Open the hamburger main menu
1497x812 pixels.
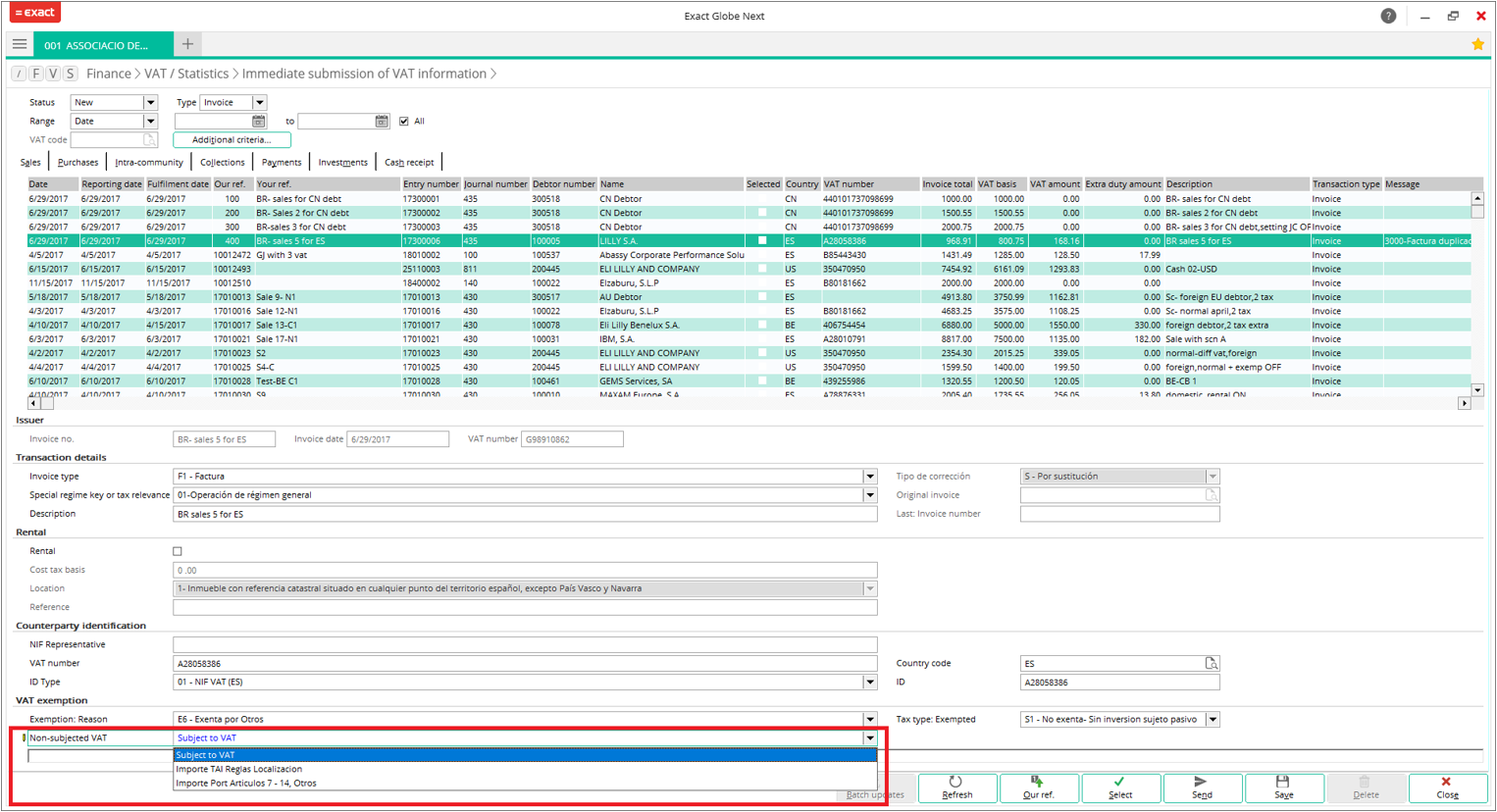pos(20,44)
